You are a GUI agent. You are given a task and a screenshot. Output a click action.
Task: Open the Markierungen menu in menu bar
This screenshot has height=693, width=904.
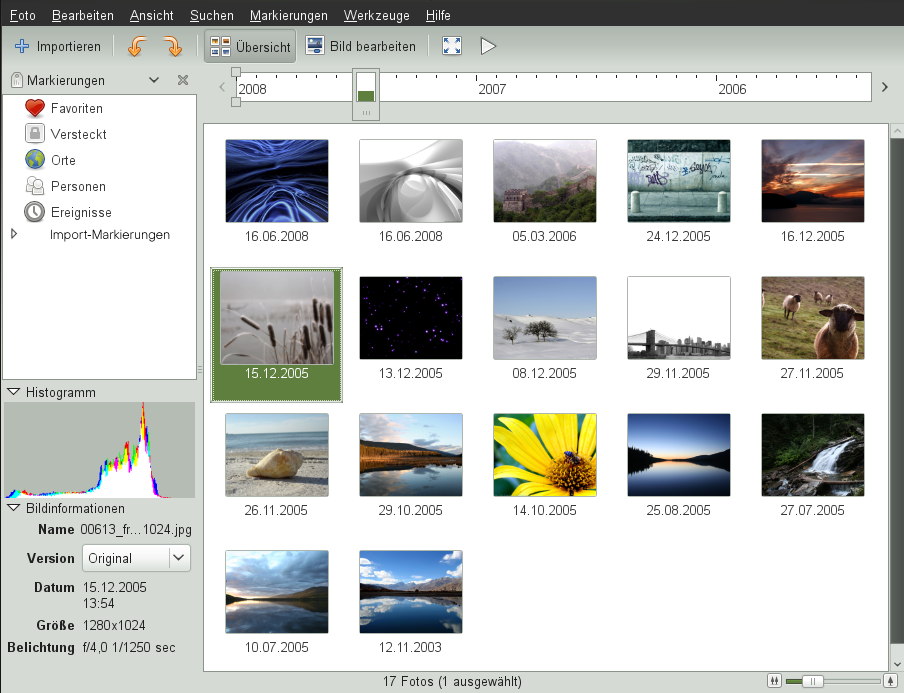pyautogui.click(x=288, y=16)
